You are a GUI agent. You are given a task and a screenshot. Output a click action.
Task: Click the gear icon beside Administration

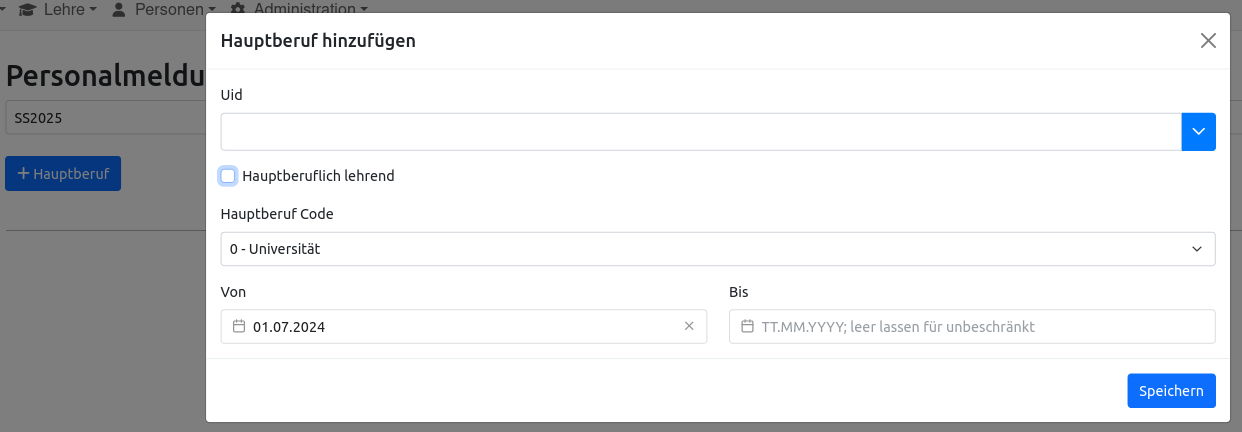click(238, 8)
